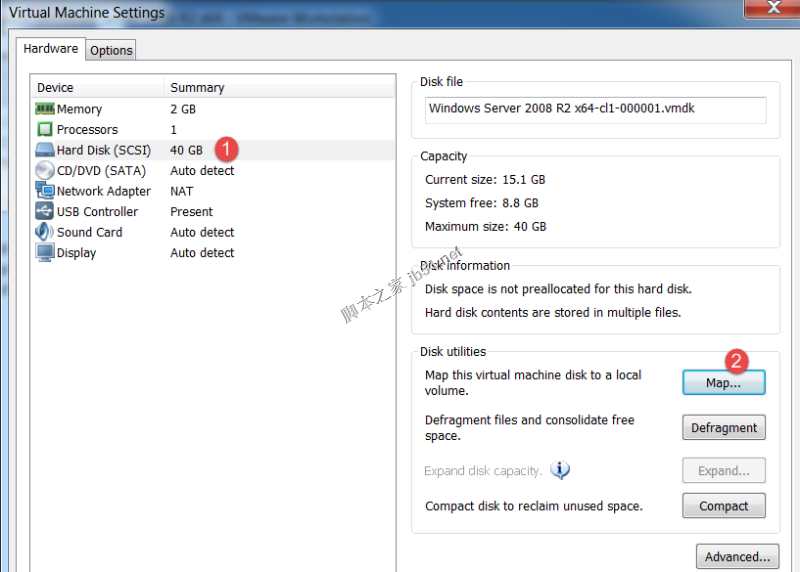Select the CD/DVD (SATA) label
This screenshot has width=800, height=572.
[x=101, y=170]
